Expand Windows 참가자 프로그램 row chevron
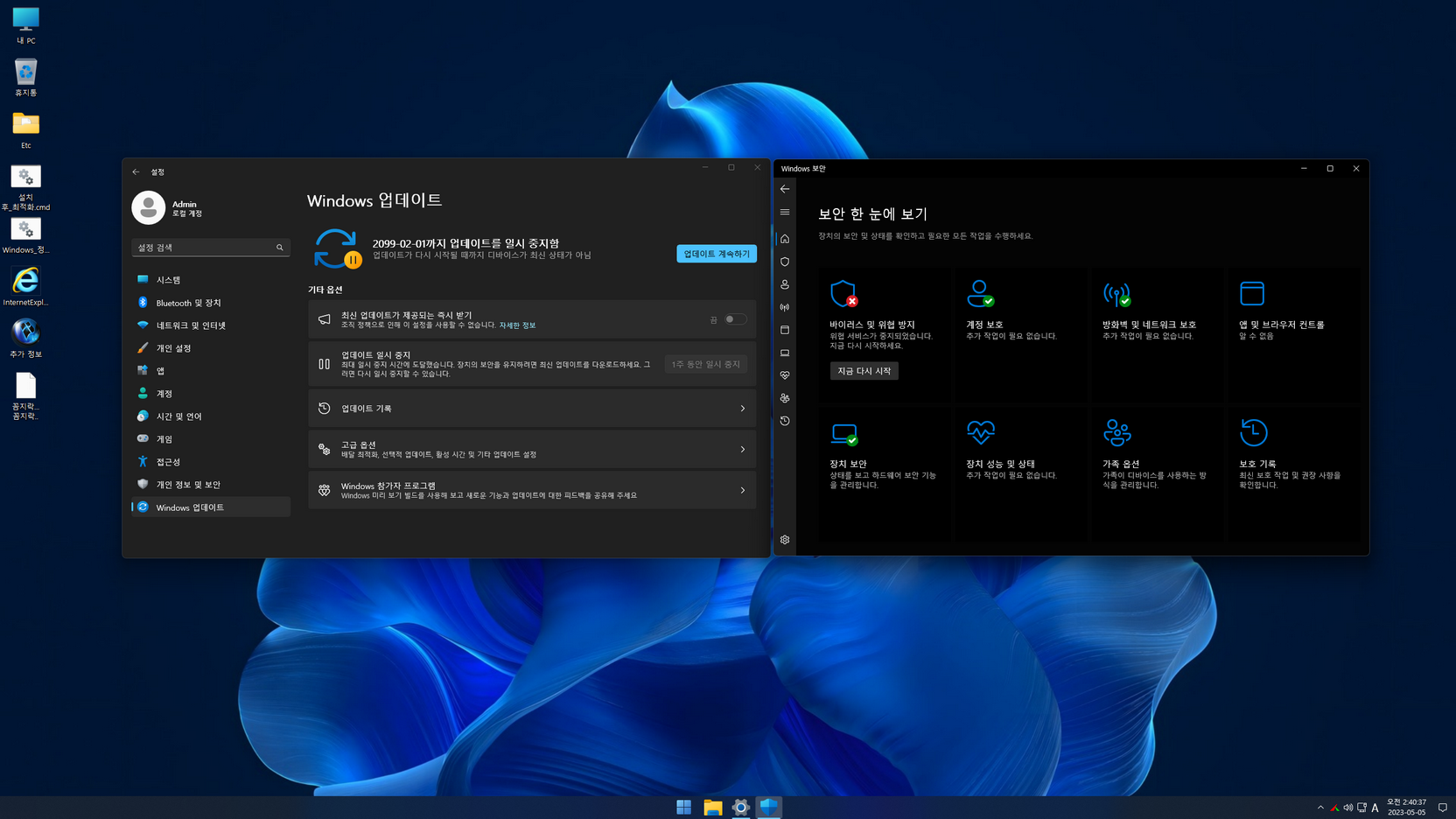The width and height of the screenshot is (1456, 819). (x=743, y=491)
